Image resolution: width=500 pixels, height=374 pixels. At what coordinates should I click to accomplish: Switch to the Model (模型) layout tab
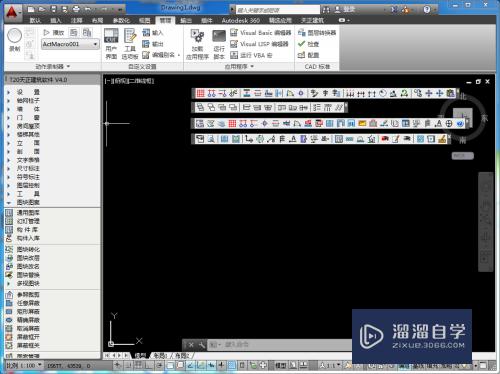pyautogui.click(x=140, y=356)
